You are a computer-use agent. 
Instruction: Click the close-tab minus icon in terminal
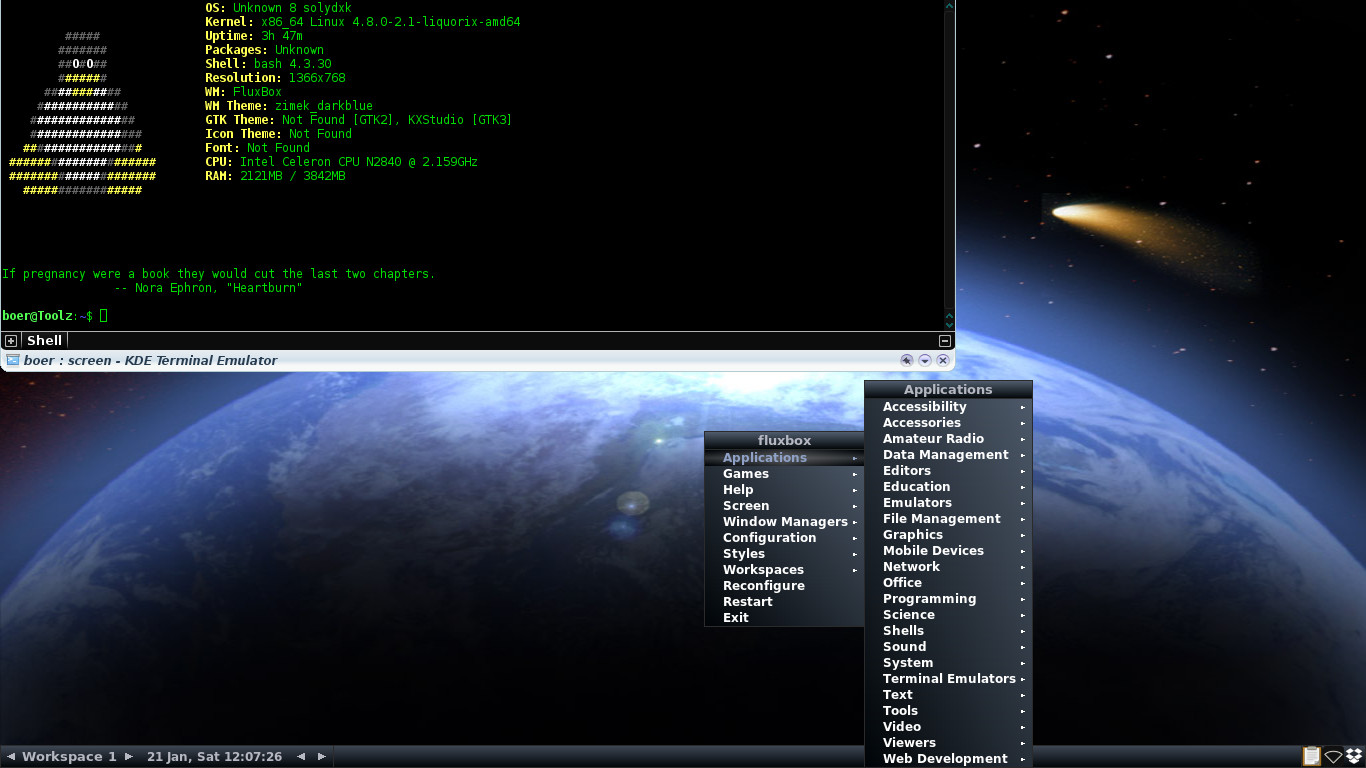[x=944, y=341]
